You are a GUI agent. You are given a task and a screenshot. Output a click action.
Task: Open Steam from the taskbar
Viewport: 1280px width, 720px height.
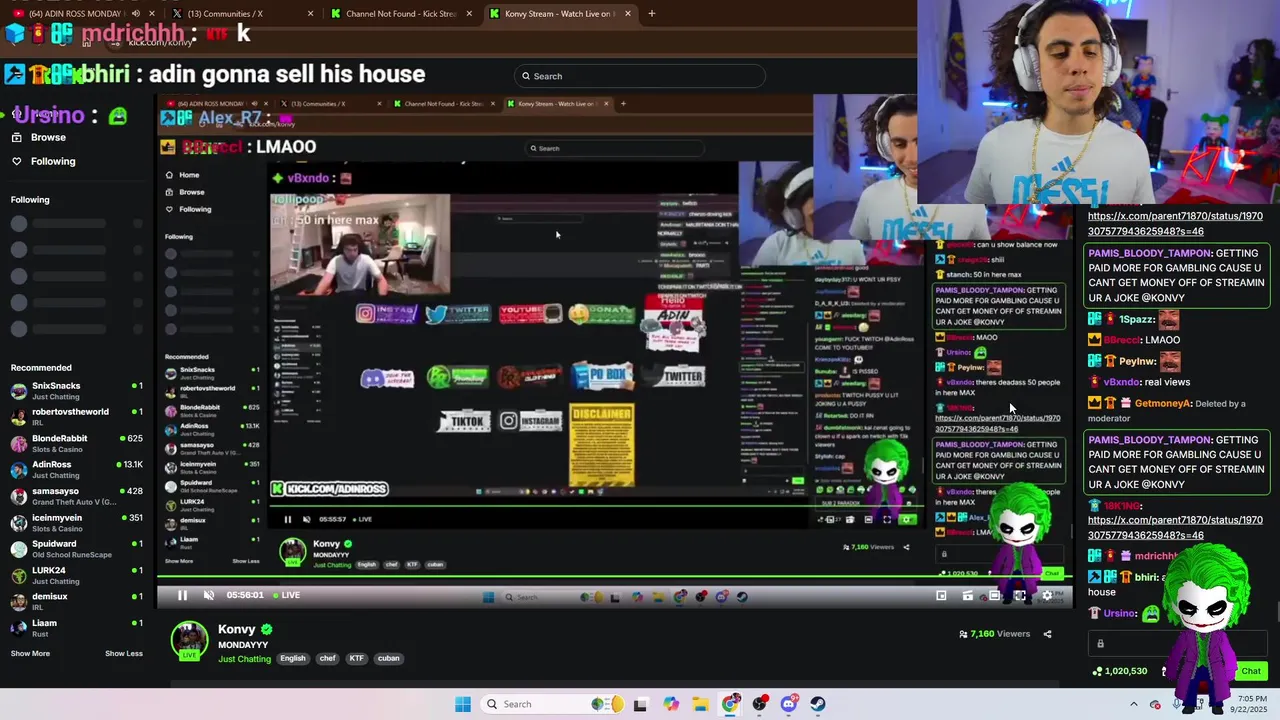[818, 704]
